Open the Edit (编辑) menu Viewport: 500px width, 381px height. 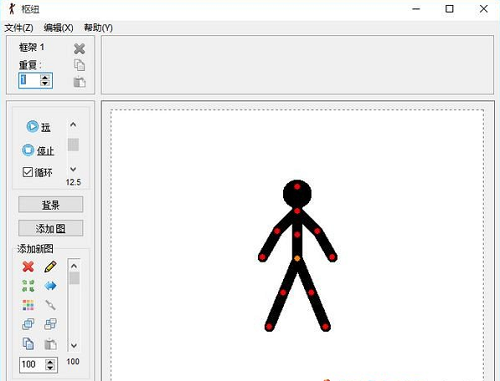58,28
